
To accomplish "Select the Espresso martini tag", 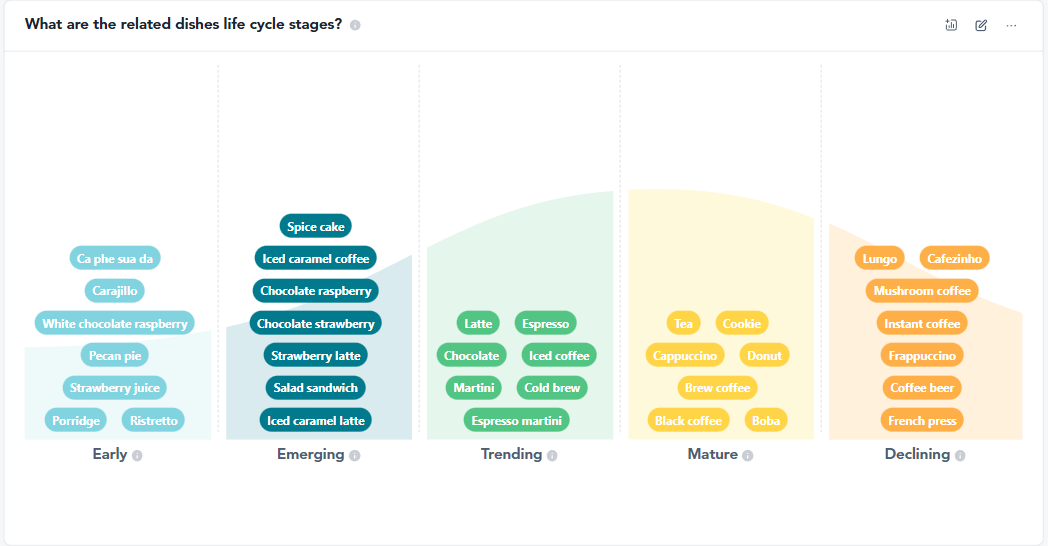I will [x=516, y=420].
